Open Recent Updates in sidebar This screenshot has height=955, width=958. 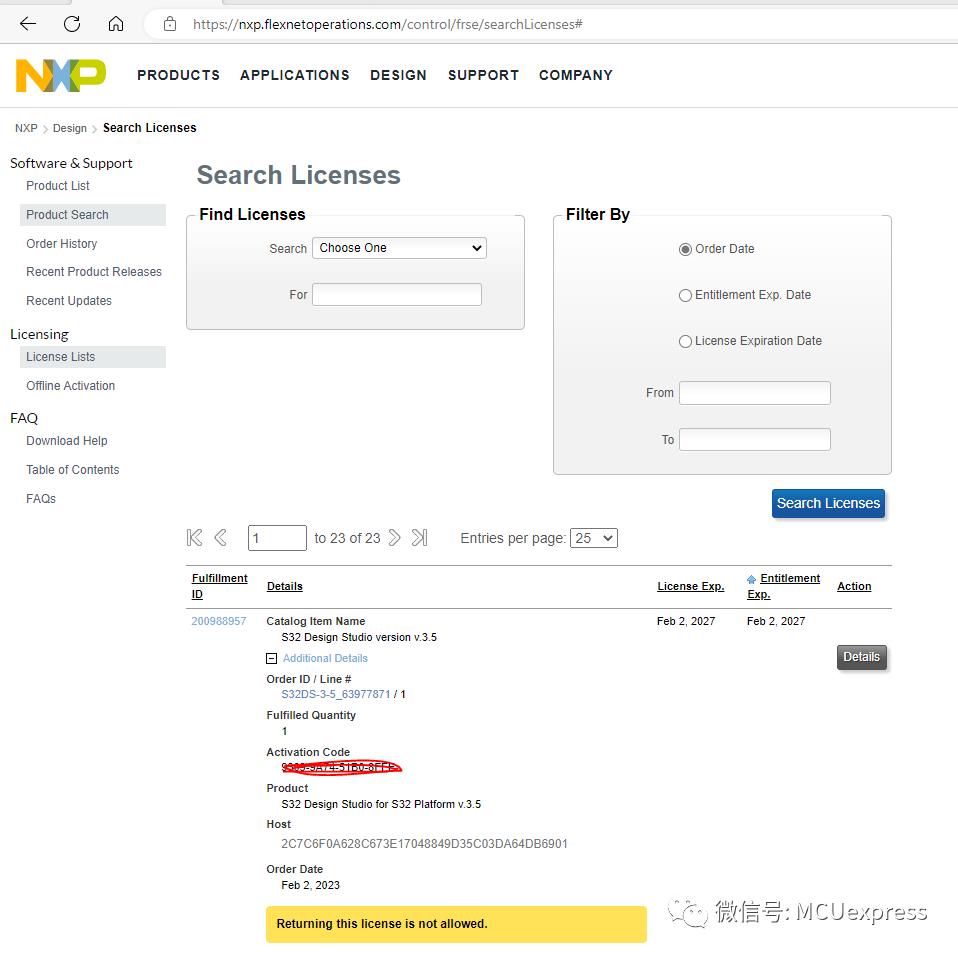[68, 301]
